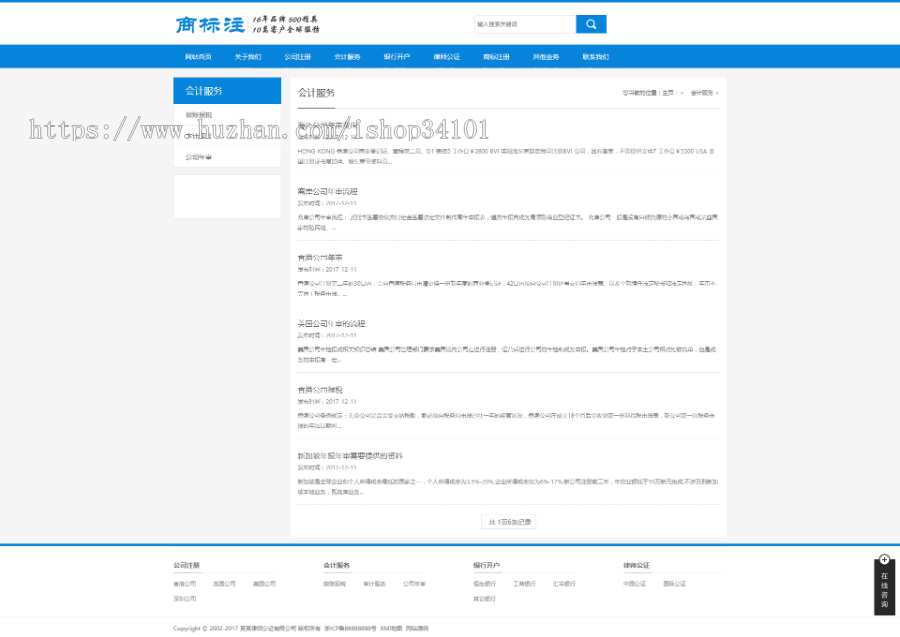Open the 网站首页 nav menu item
The height and width of the screenshot is (637, 900).
pos(198,57)
